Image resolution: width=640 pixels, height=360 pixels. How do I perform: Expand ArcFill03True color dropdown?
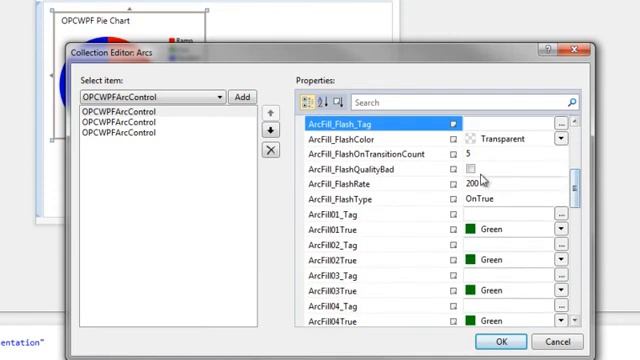coord(561,290)
